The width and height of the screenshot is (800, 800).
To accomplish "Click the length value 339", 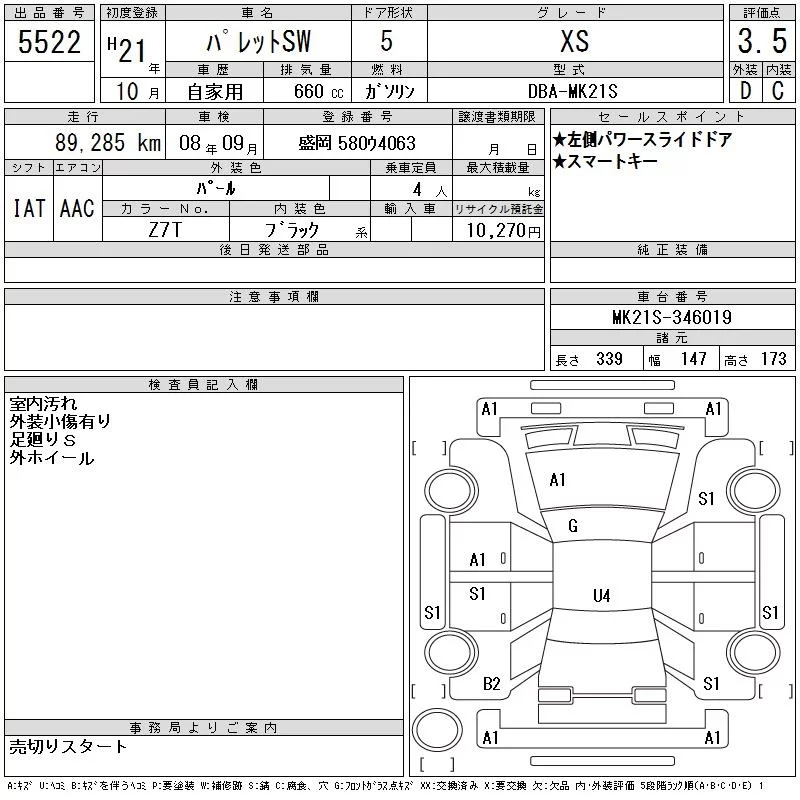I will [x=609, y=359].
